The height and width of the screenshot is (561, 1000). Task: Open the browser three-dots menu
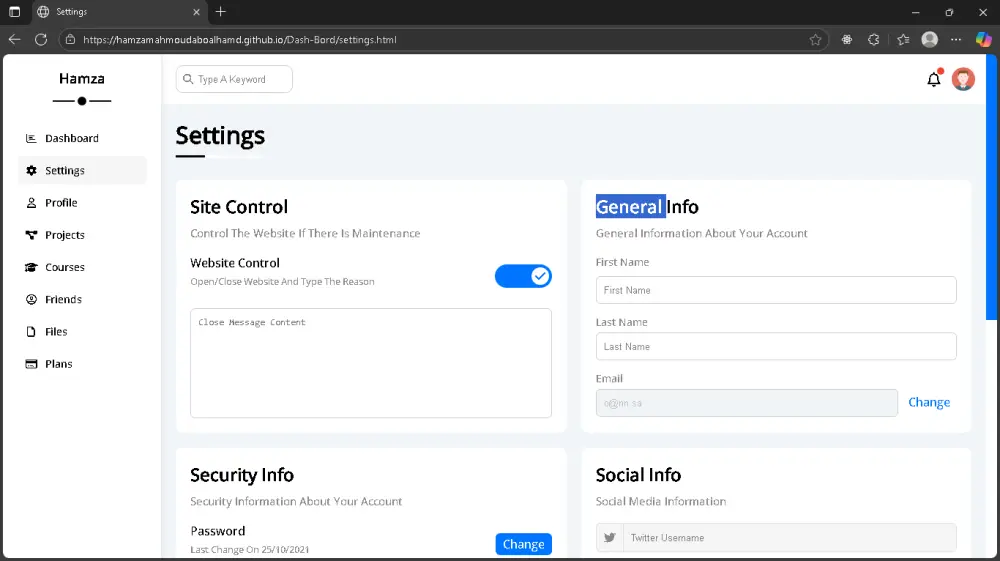[956, 40]
